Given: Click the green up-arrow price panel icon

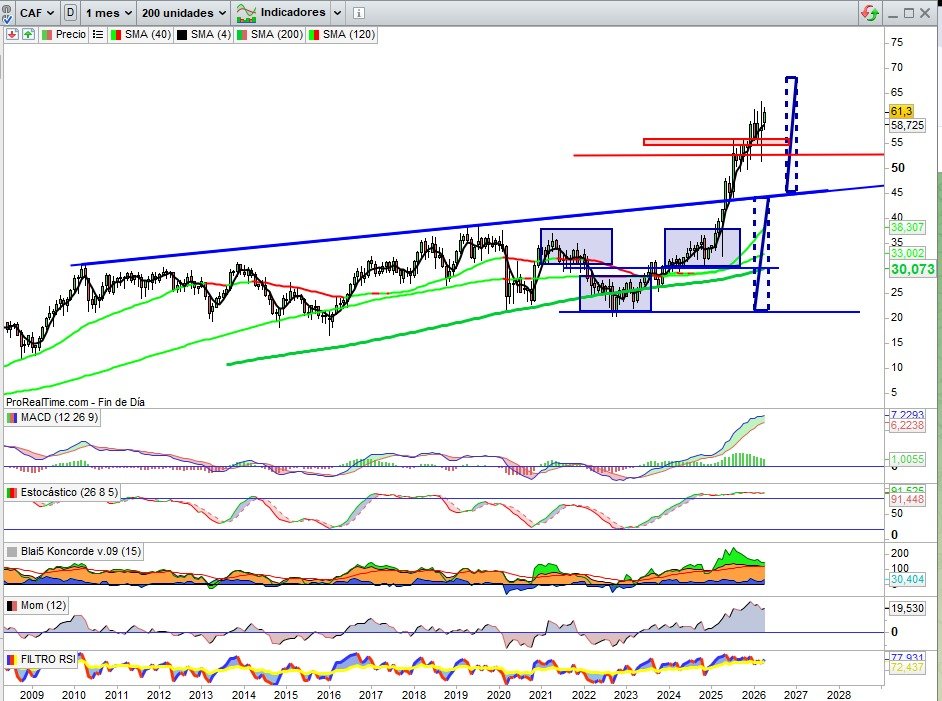Looking at the screenshot, I should click(x=28, y=35).
